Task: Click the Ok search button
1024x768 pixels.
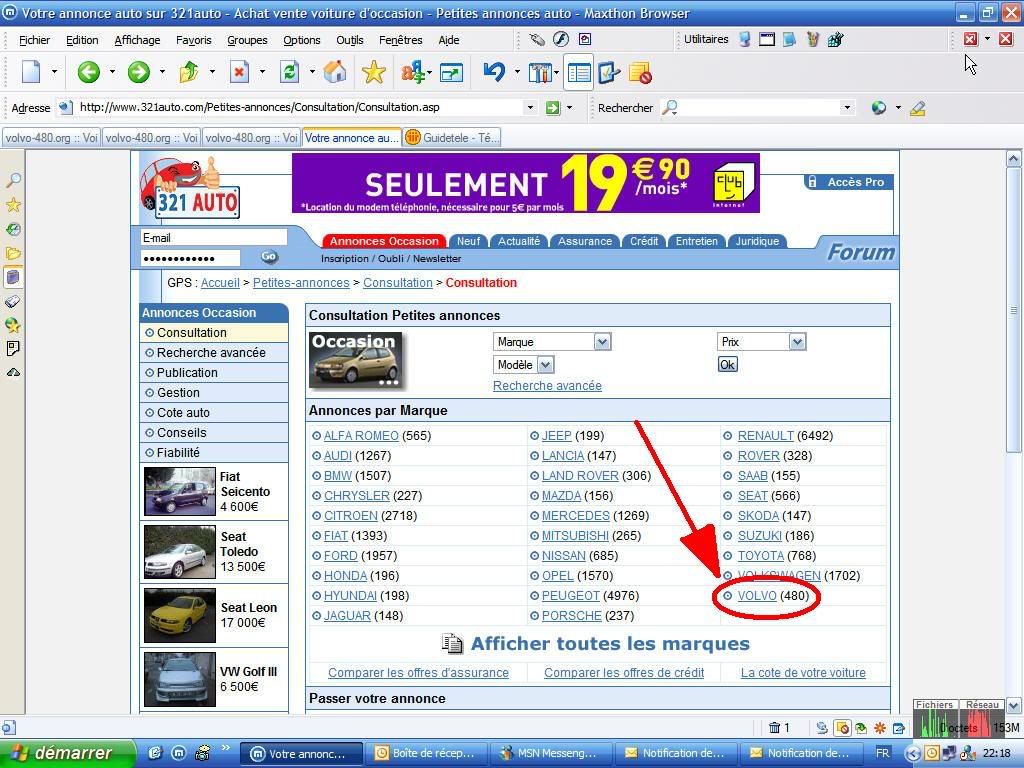Action: point(728,364)
